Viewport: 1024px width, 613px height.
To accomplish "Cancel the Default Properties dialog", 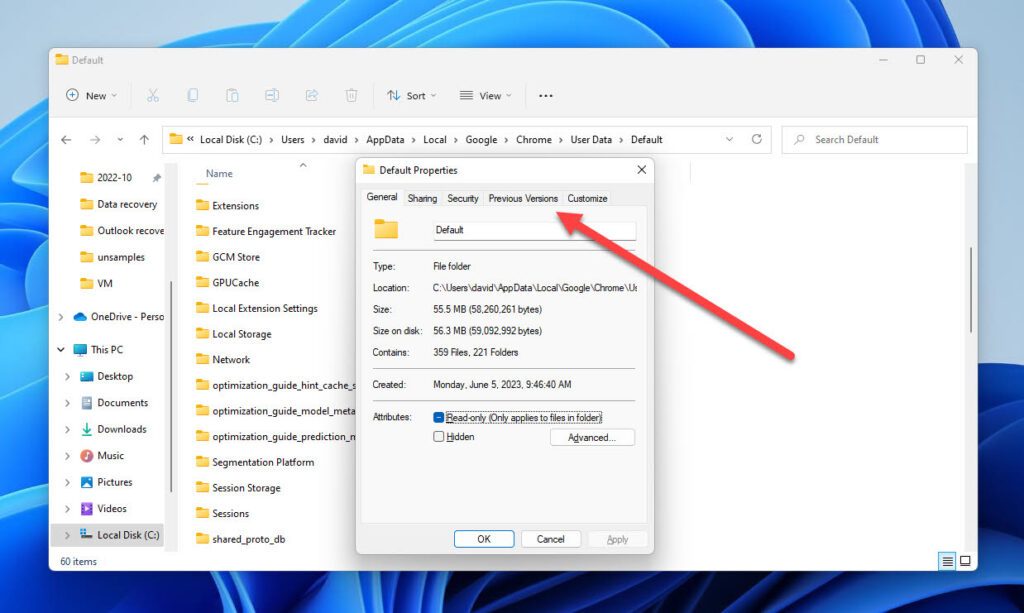I will 551,538.
